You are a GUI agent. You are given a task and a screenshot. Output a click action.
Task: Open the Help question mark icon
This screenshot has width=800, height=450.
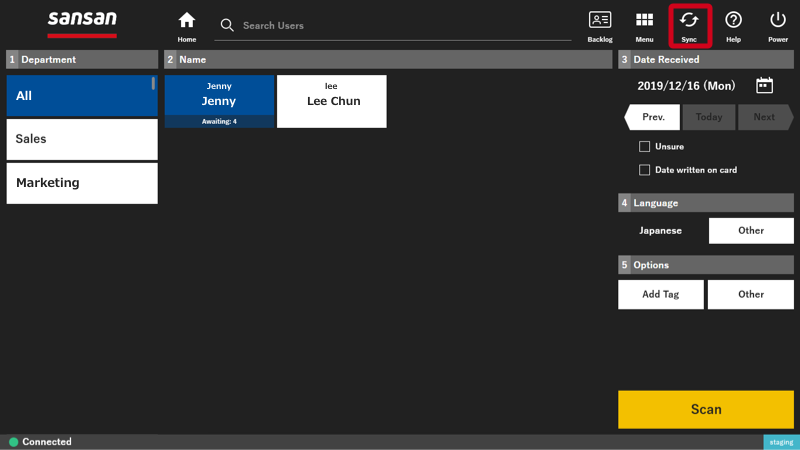click(x=734, y=20)
